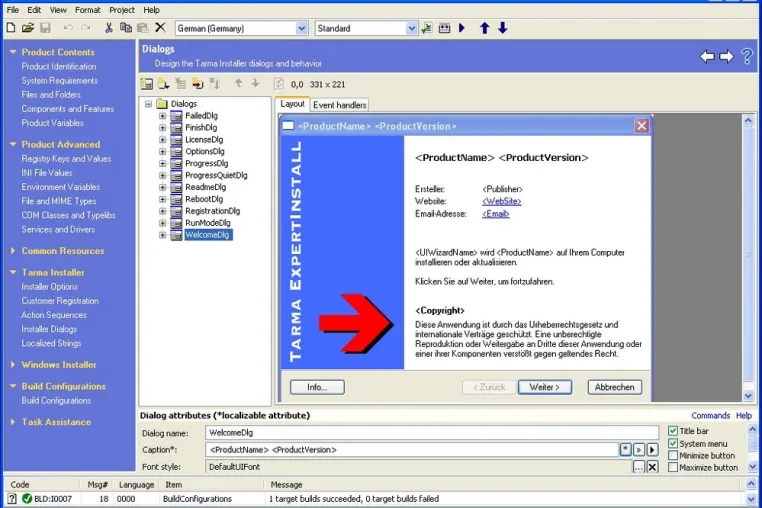
Task: Click the blue down arrow in the toolbar
Action: [502, 28]
